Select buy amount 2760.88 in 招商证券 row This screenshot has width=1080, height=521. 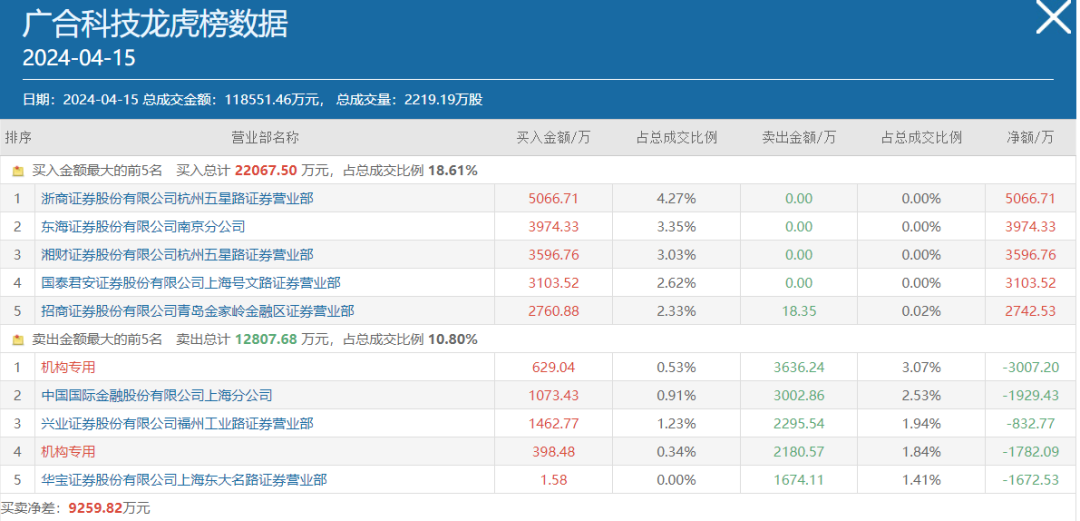click(554, 311)
